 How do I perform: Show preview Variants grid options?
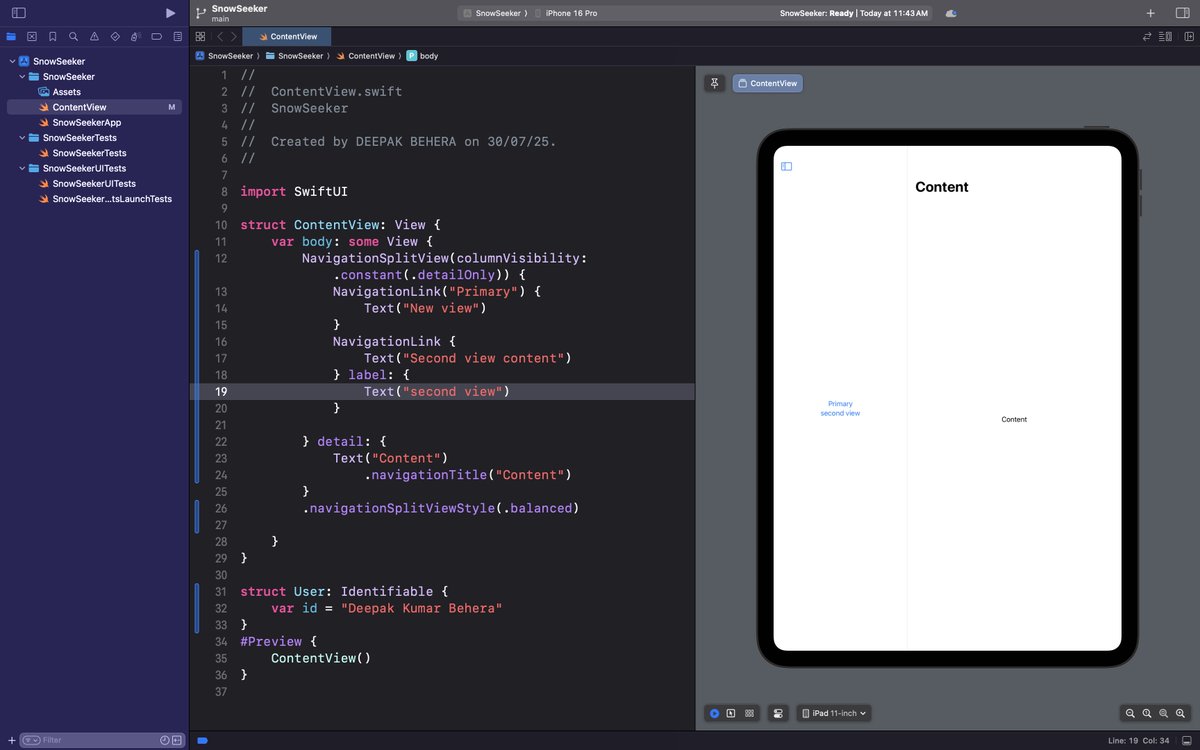click(x=749, y=713)
